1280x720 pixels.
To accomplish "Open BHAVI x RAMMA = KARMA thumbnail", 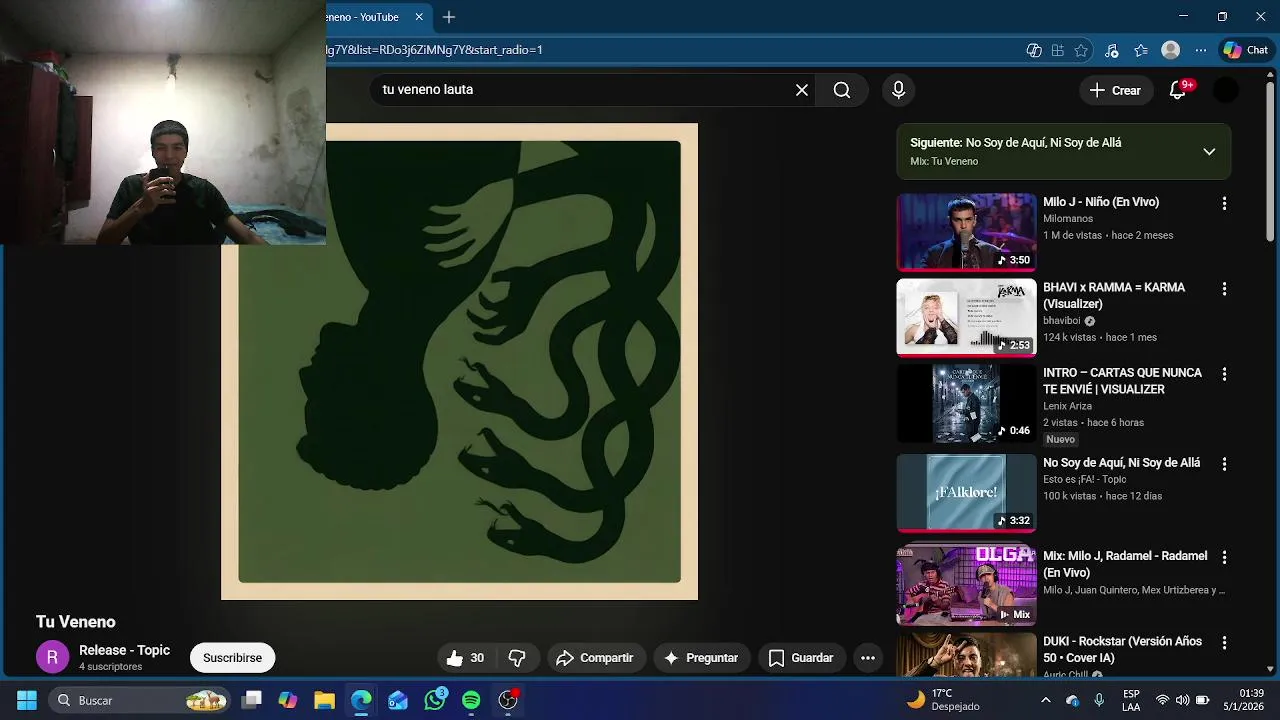I will 966,317.
